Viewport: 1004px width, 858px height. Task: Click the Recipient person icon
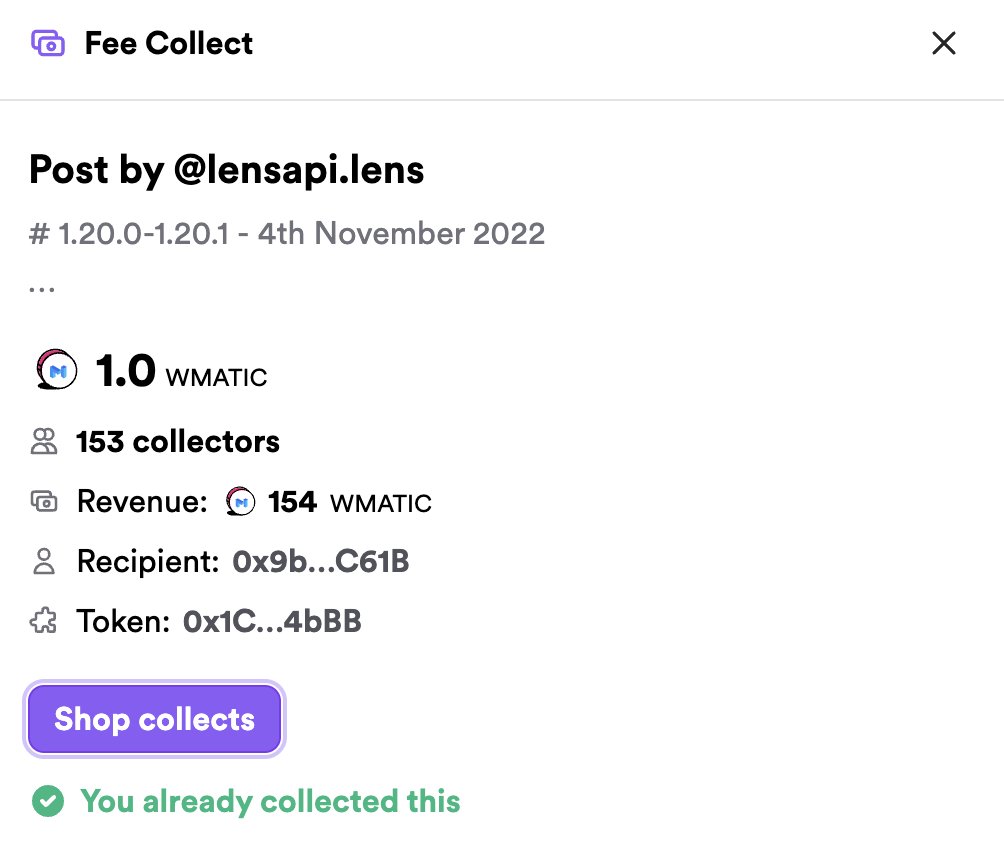[x=44, y=562]
